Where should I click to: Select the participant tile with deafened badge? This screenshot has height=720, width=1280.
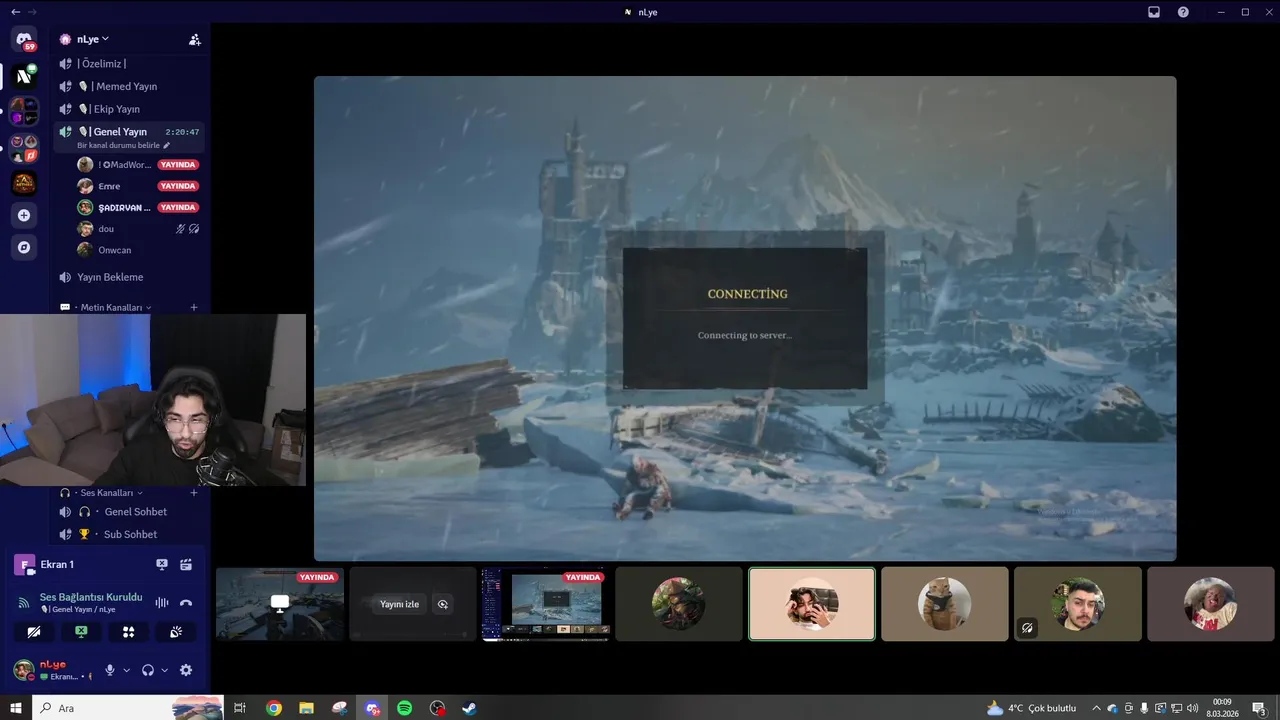pos(1078,604)
